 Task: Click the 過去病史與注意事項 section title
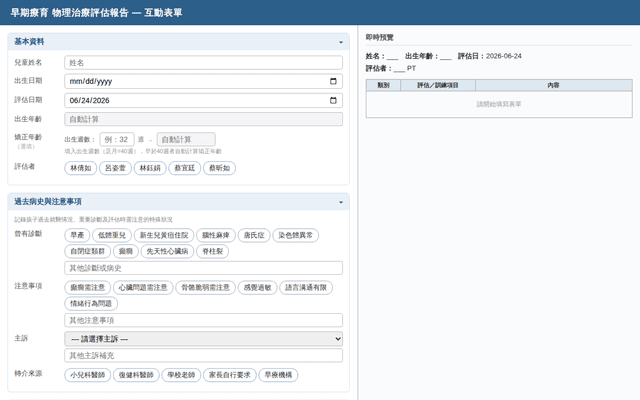(x=48, y=202)
